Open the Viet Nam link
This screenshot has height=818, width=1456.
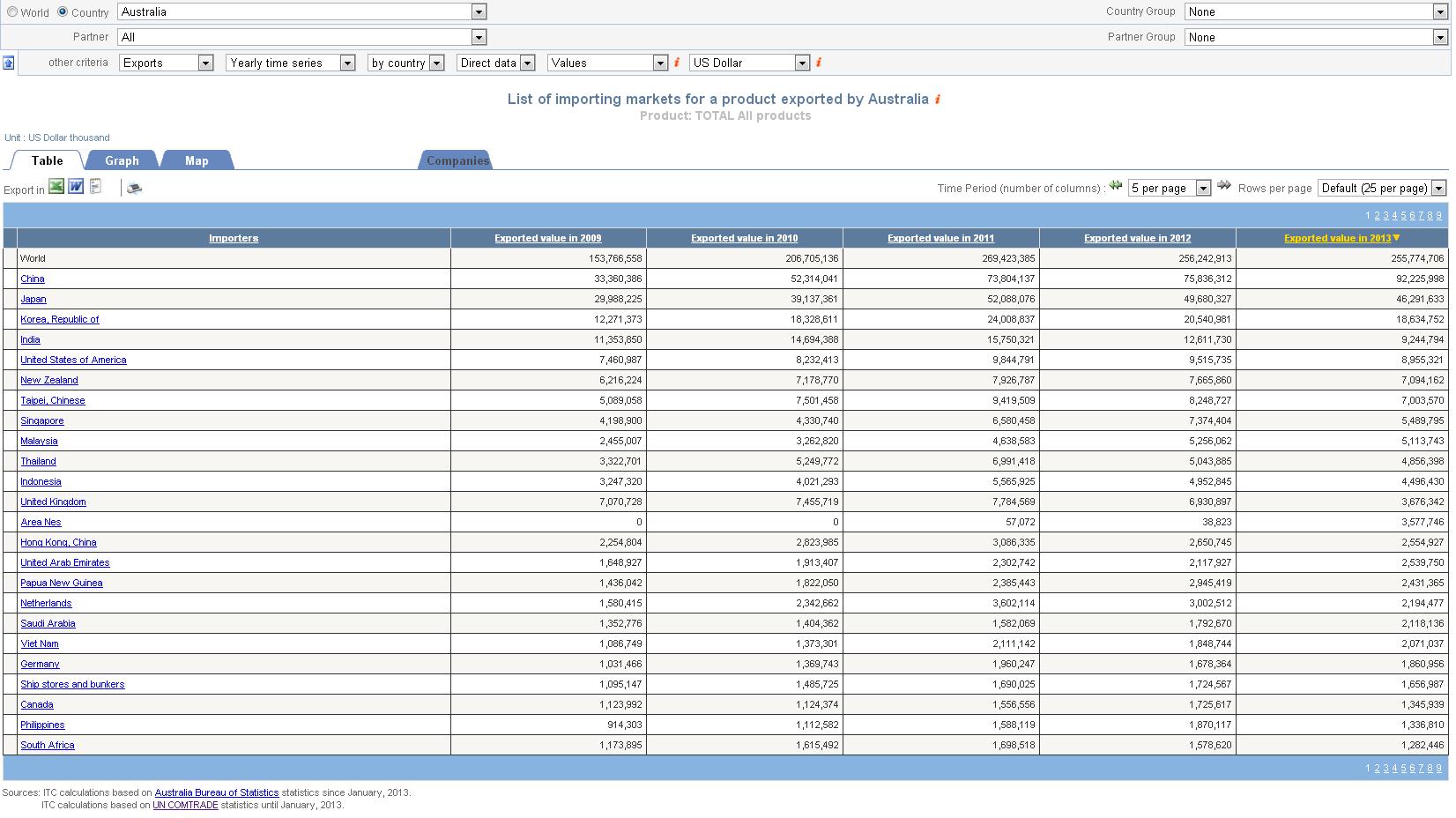pos(40,643)
